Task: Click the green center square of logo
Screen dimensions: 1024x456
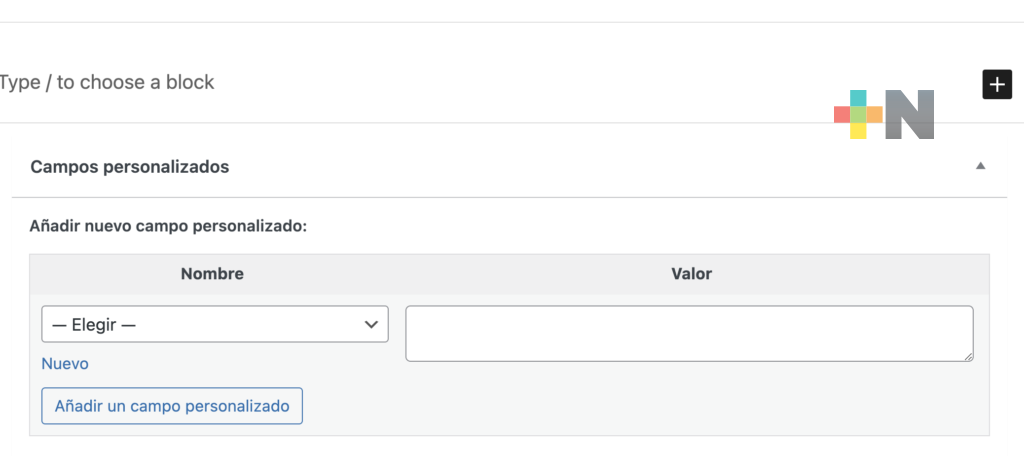Action: tap(858, 114)
